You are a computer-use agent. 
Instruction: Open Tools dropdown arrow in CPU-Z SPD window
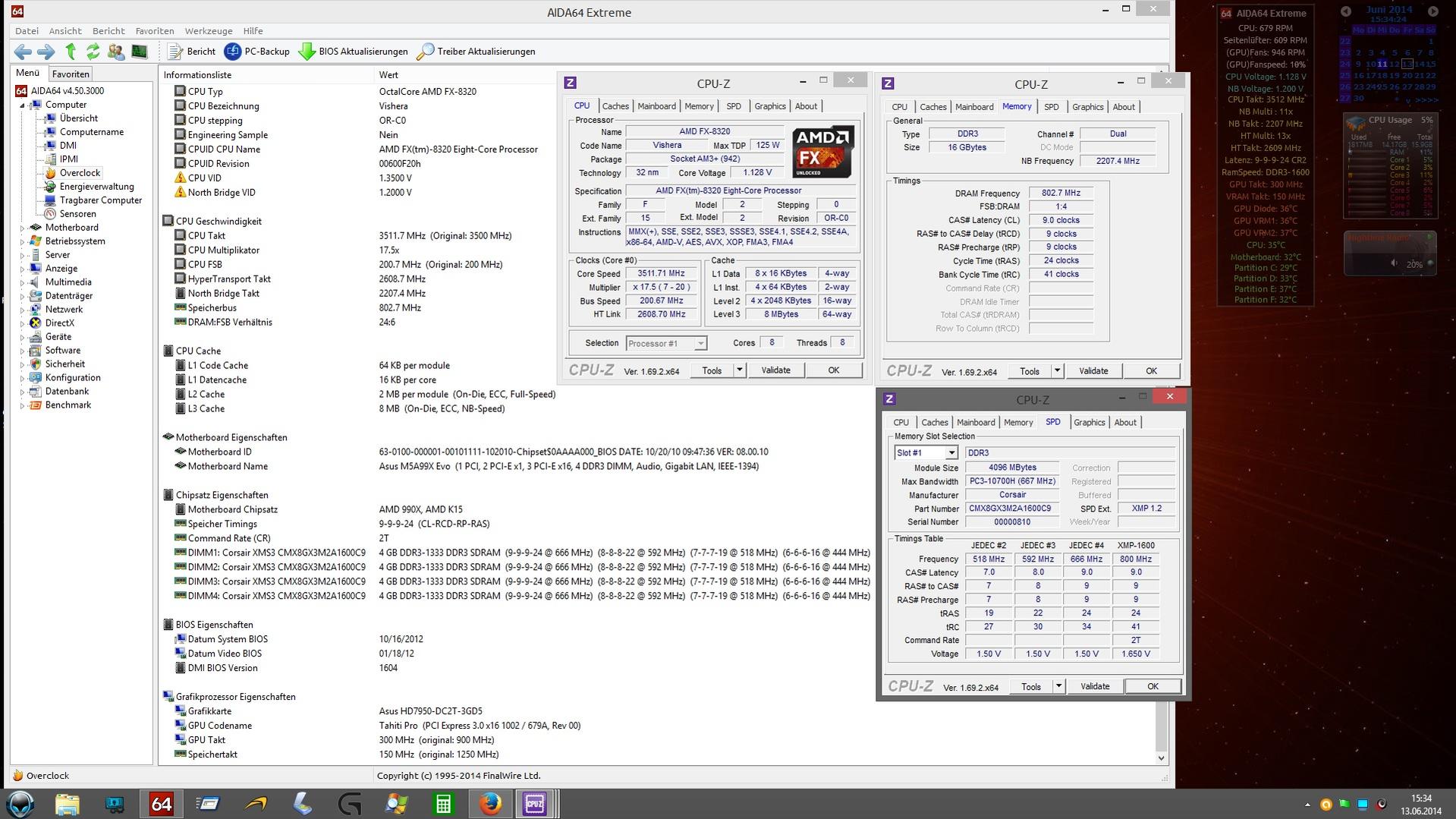pos(1058,686)
